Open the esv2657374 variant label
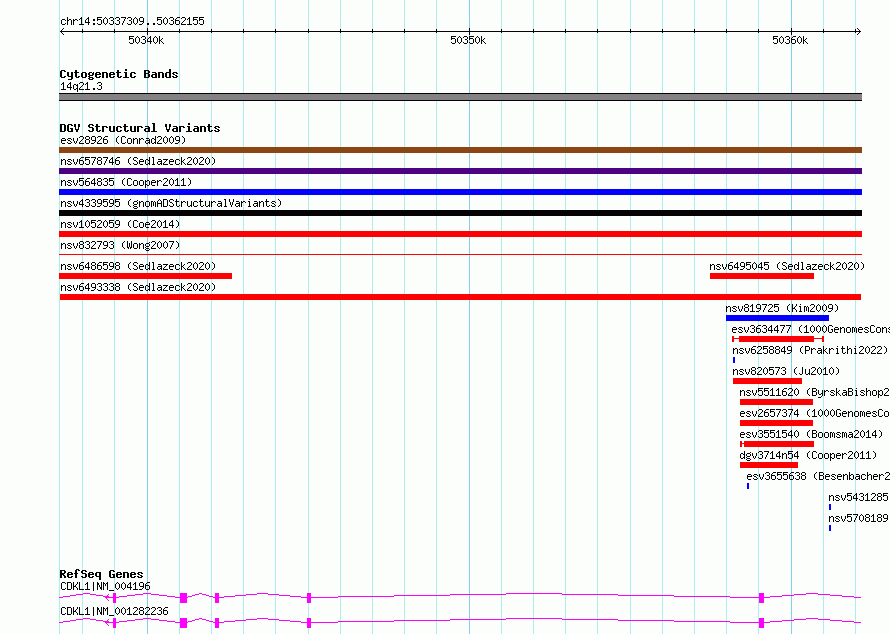Screen dimensions: 890x634 [x=815, y=413]
